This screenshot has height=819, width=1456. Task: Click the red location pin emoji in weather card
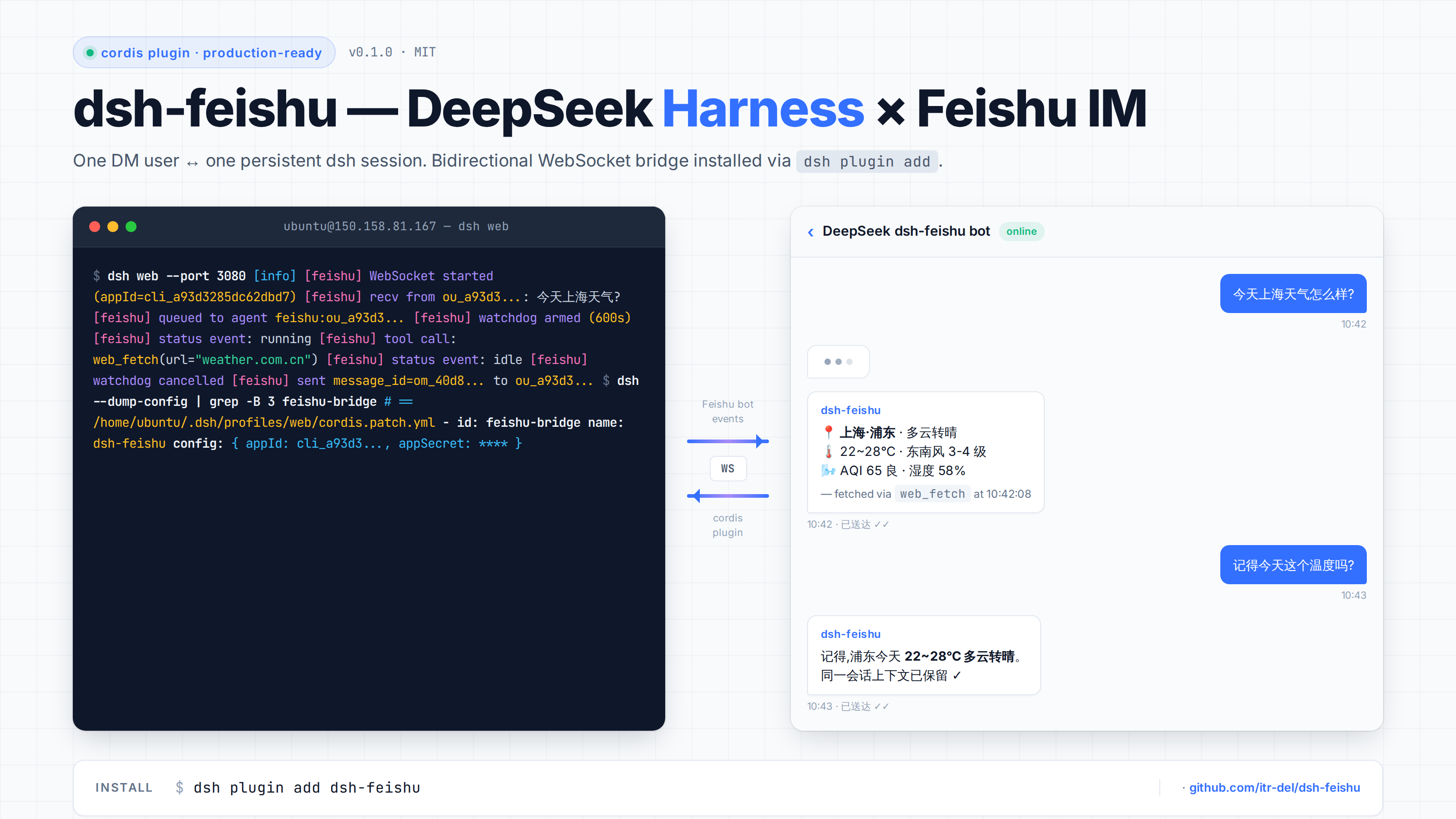click(x=828, y=432)
